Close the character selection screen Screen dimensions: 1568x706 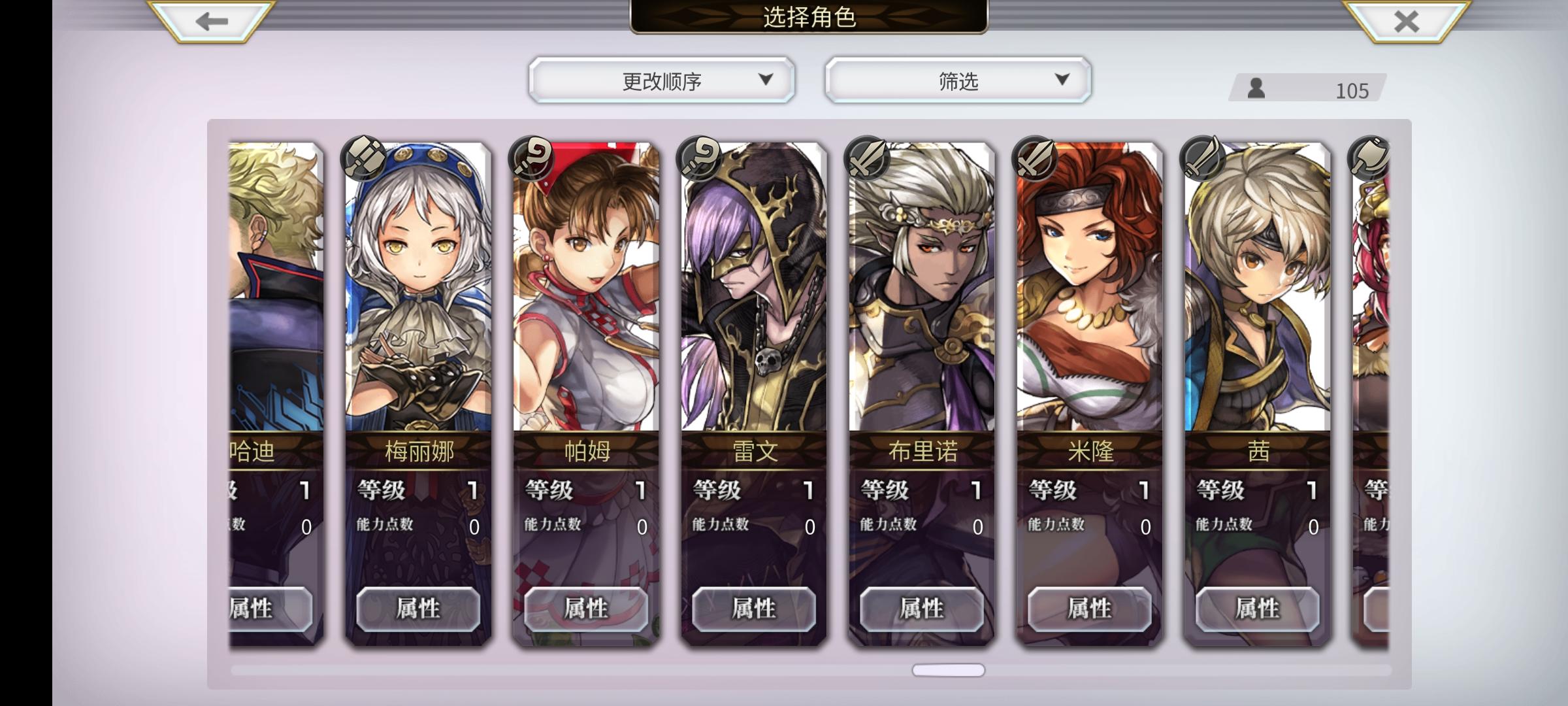(1406, 22)
